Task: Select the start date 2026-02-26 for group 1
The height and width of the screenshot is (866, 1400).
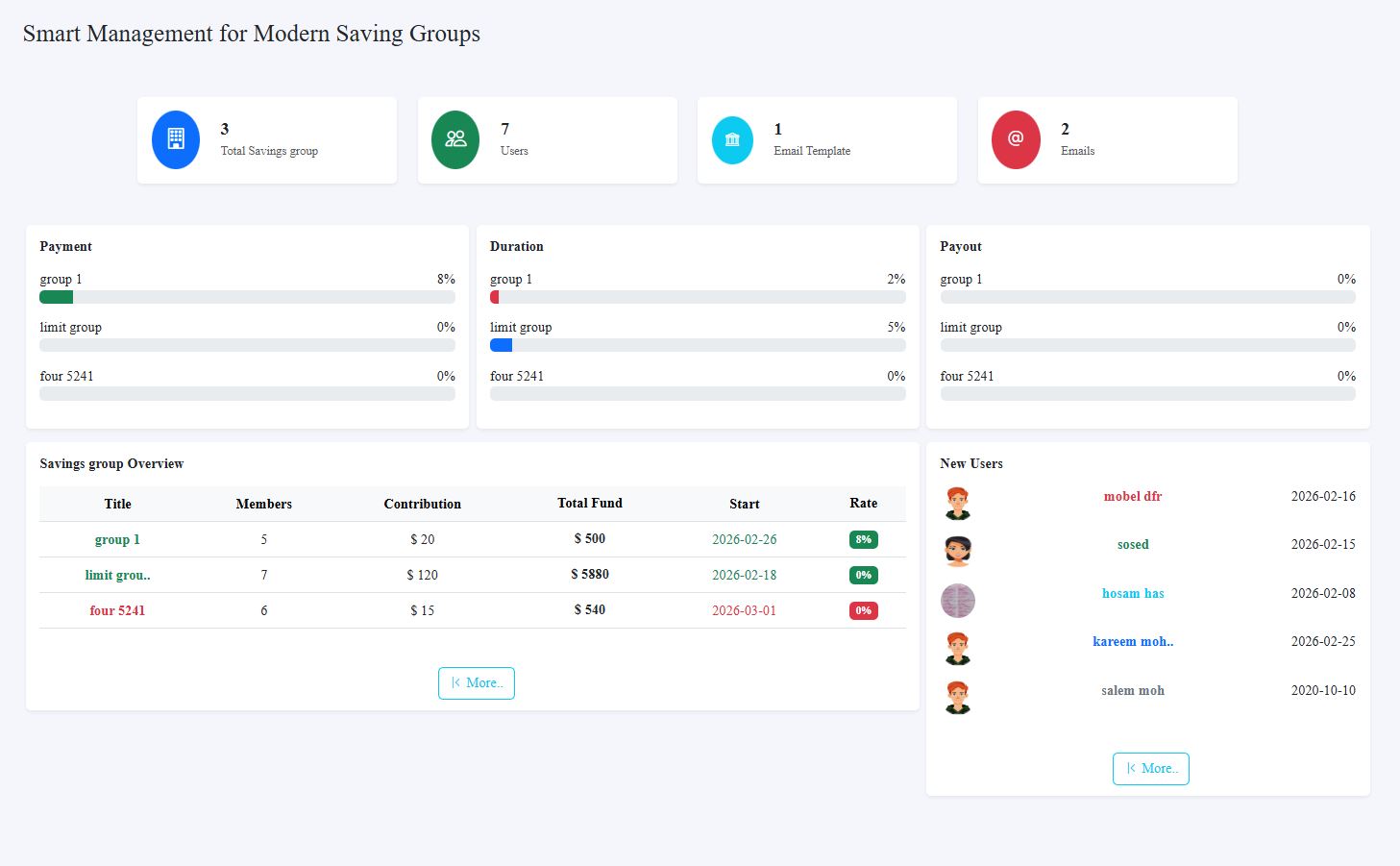Action: pyautogui.click(x=744, y=539)
